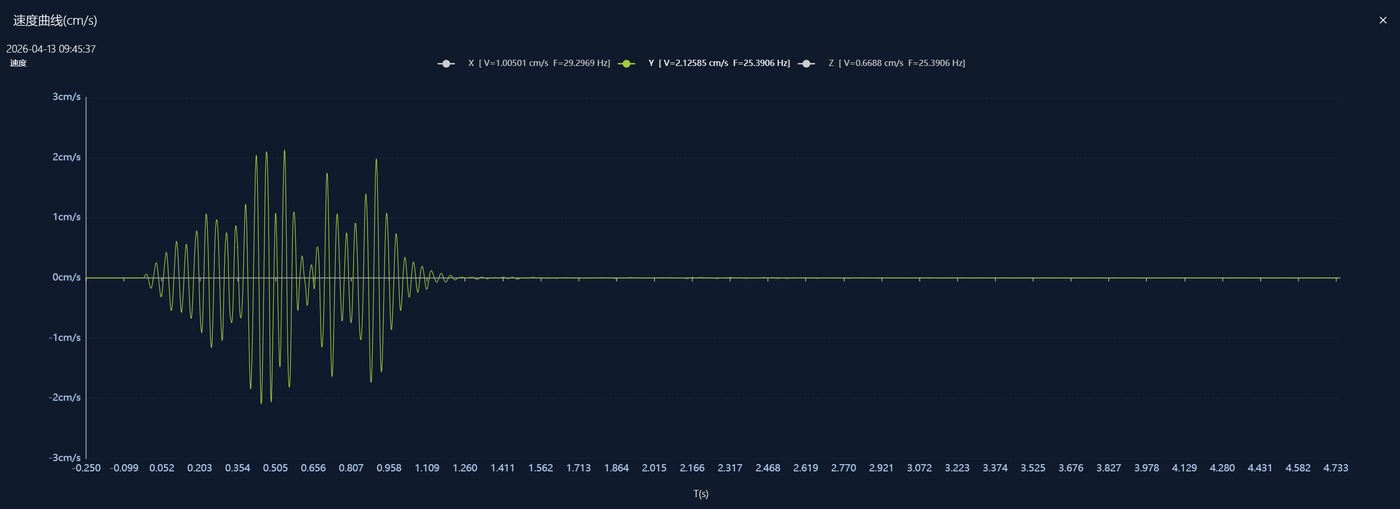Screen dimensions: 1400x509
Task: Click the 3.827 time tick label
Action: click(x=1108, y=468)
